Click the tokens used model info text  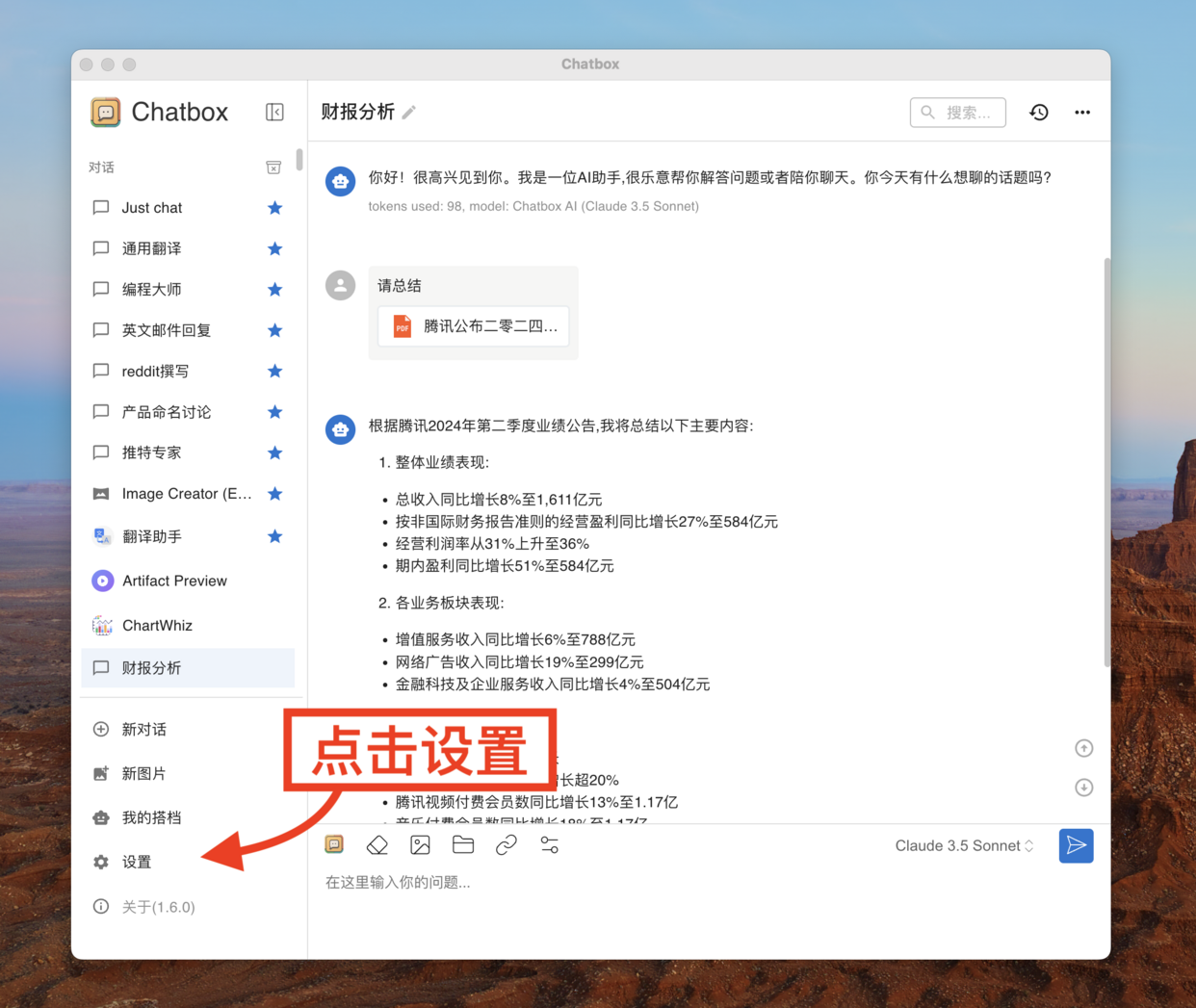[x=533, y=206]
